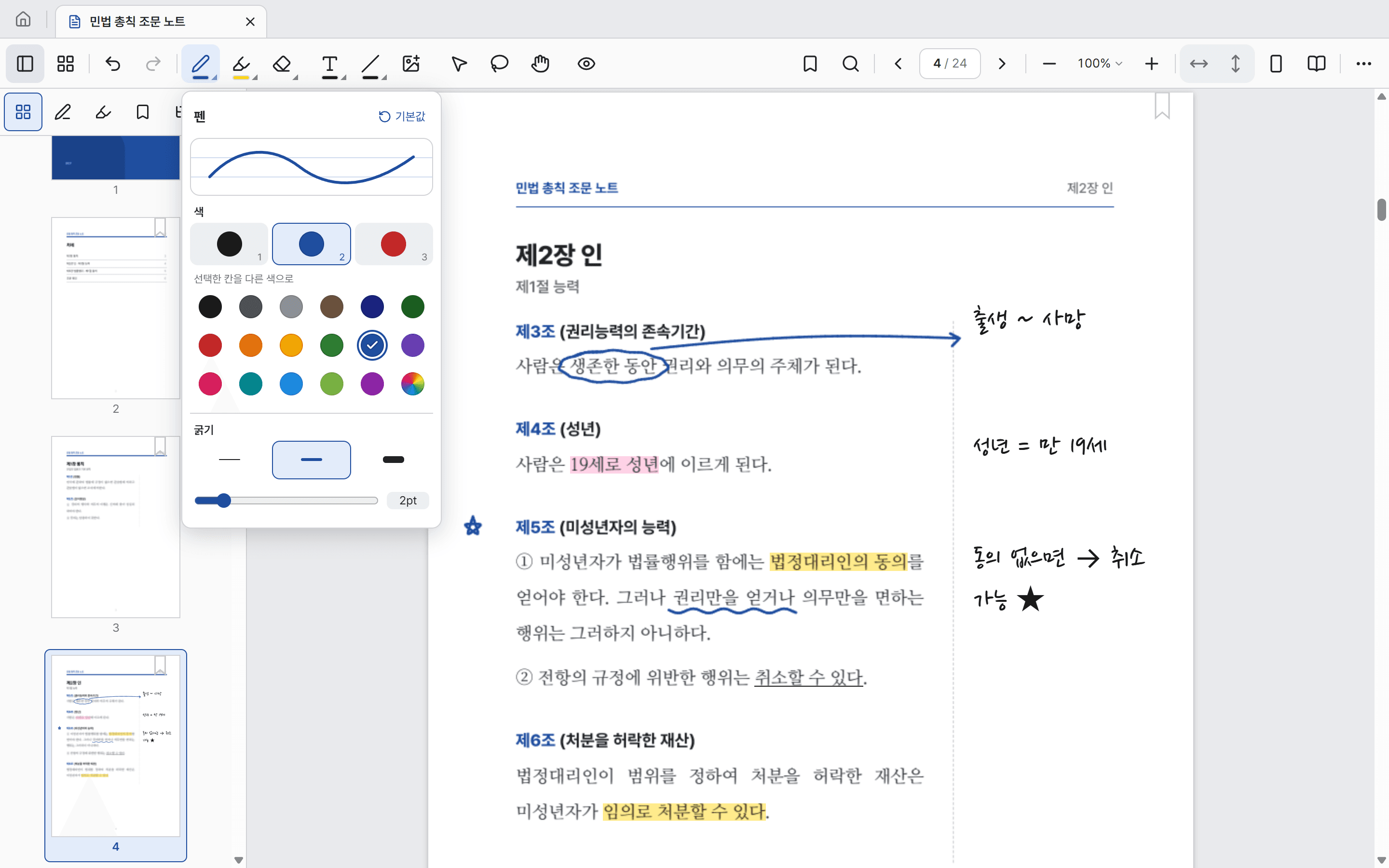Image resolution: width=1389 pixels, height=868 pixels.
Task: Toggle the eye view mode icon
Action: [586, 63]
